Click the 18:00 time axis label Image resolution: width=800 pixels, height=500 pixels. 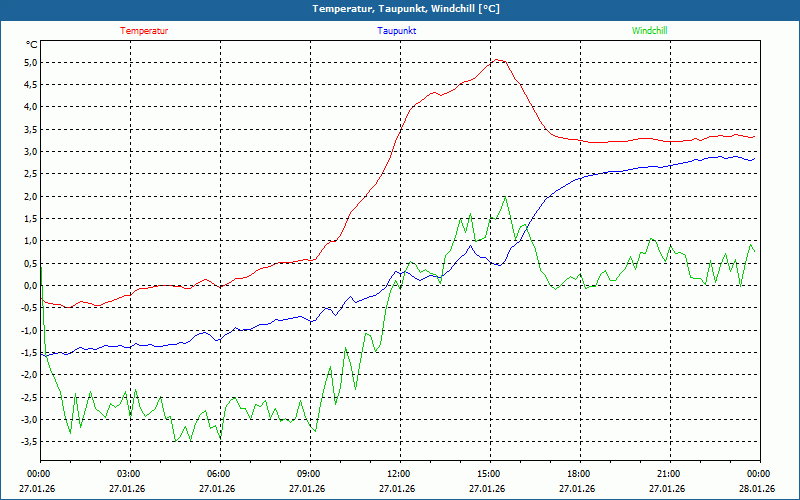[x=580, y=474]
